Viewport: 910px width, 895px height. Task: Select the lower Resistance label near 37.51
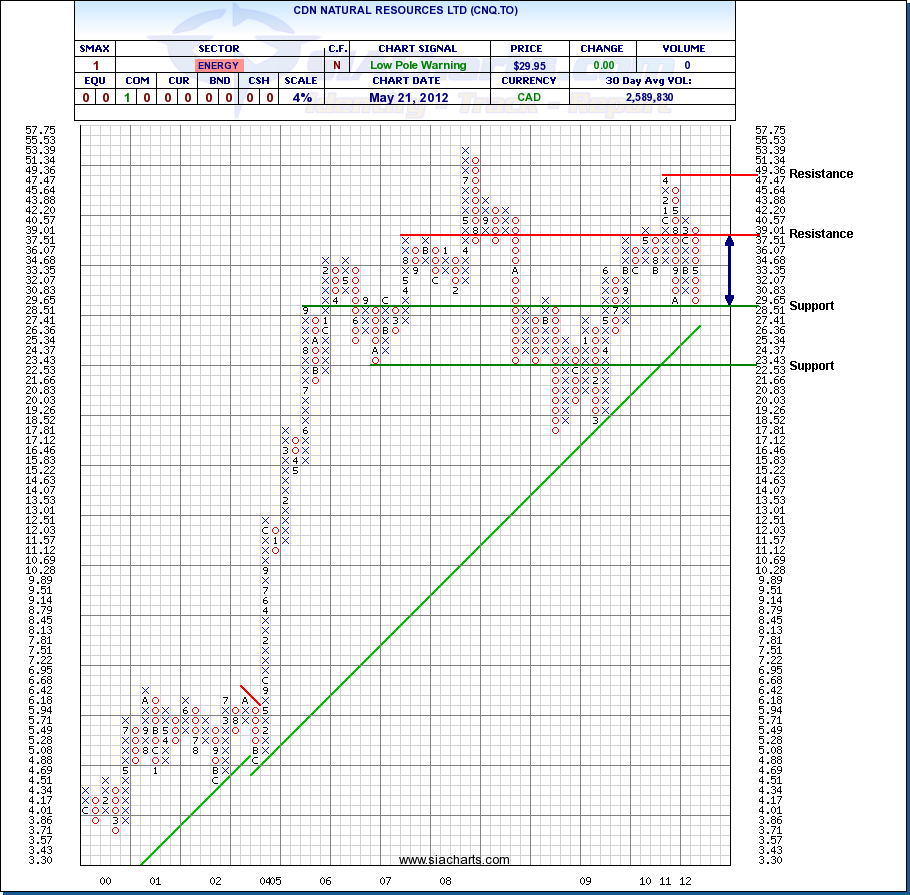coord(821,234)
